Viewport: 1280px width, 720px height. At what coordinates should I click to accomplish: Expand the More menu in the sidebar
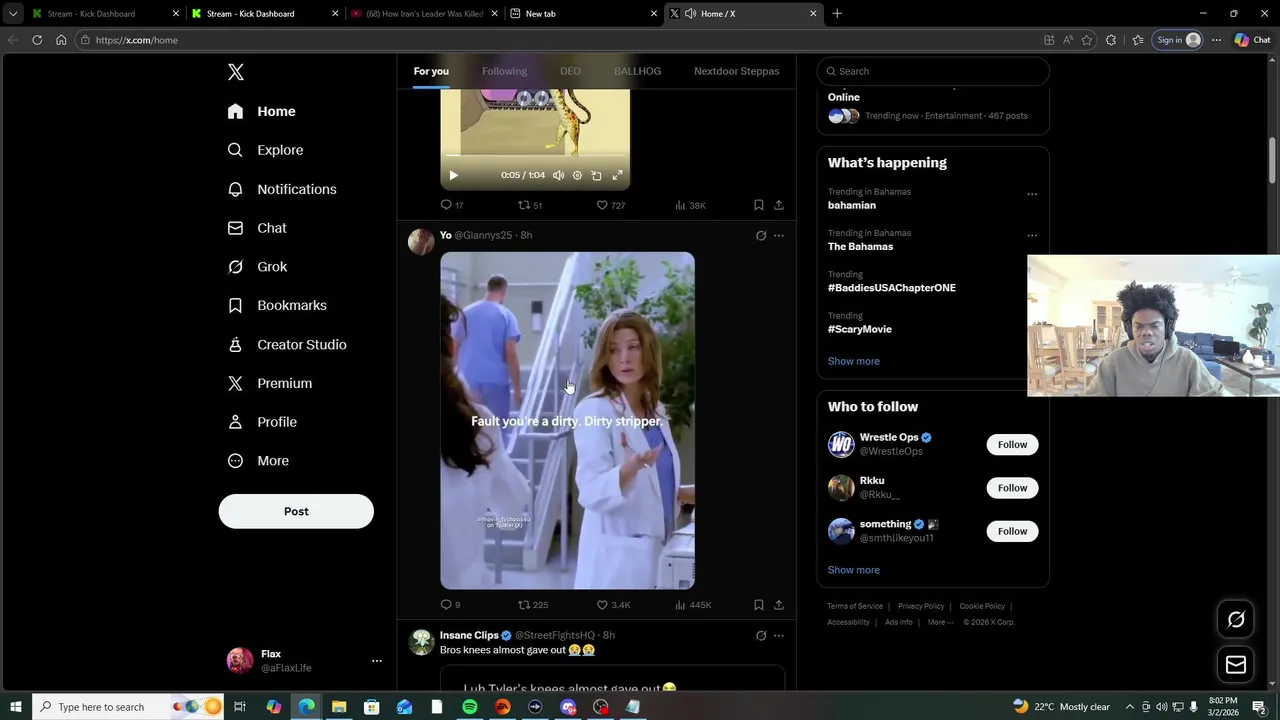click(258, 461)
